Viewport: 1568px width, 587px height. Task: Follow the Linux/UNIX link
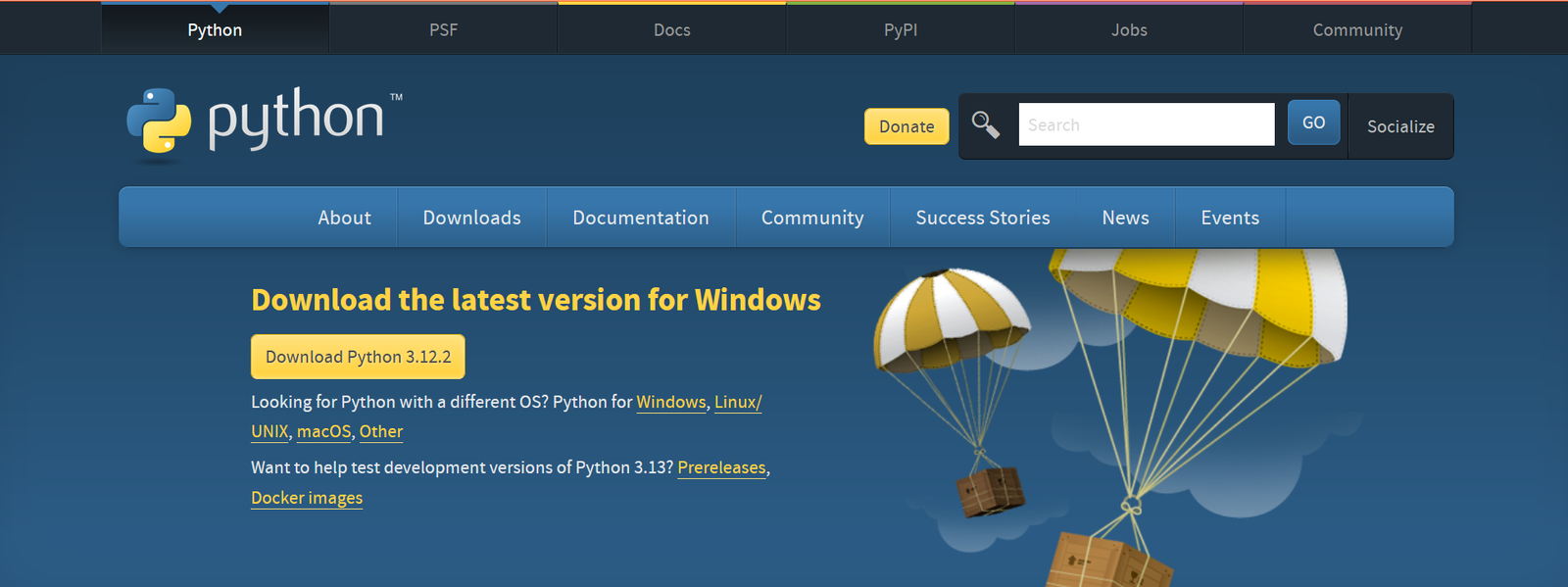pyautogui.click(x=738, y=402)
